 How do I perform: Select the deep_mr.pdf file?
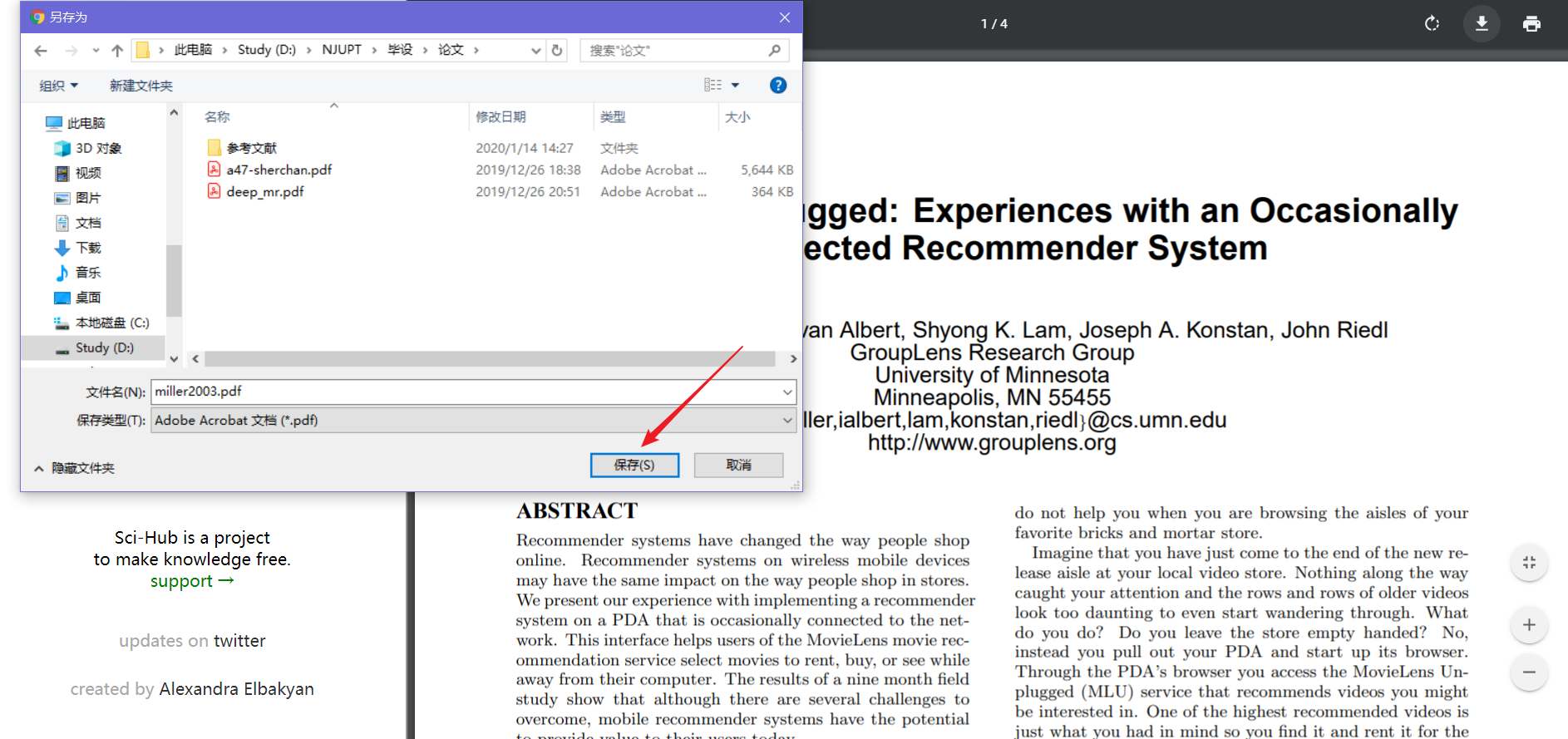click(255, 191)
